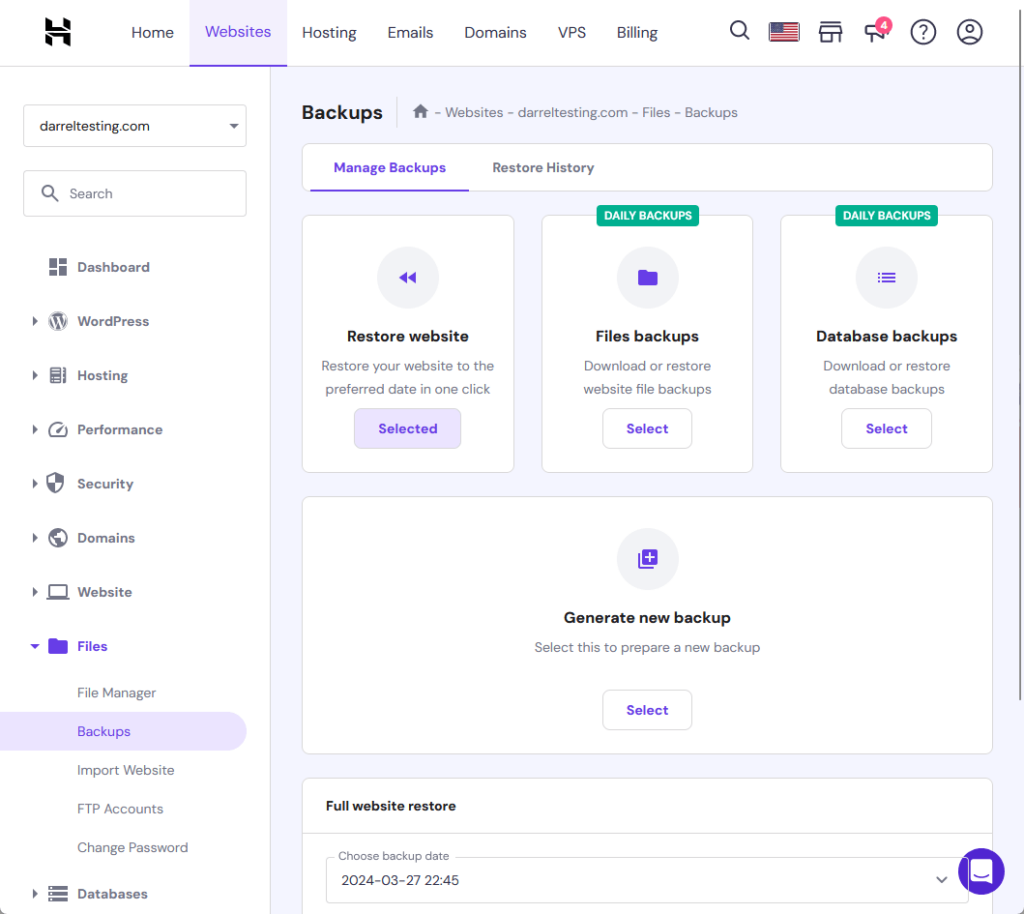This screenshot has height=914, width=1024.
Task: Click the WordPress logo icon
Action: (x=57, y=321)
